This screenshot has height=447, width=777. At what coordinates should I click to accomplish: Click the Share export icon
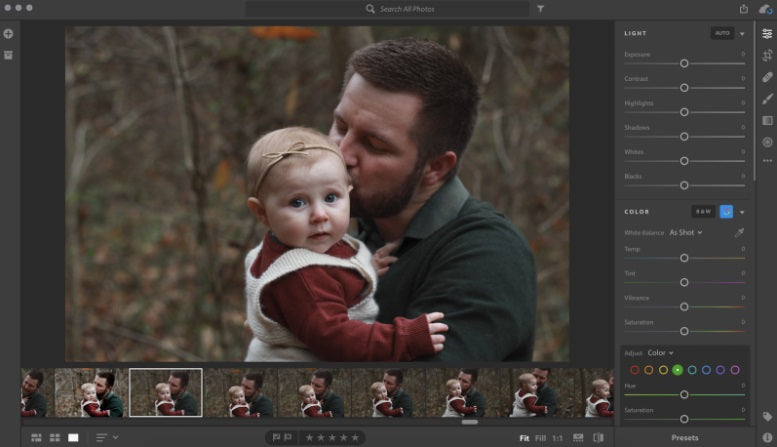tap(744, 9)
